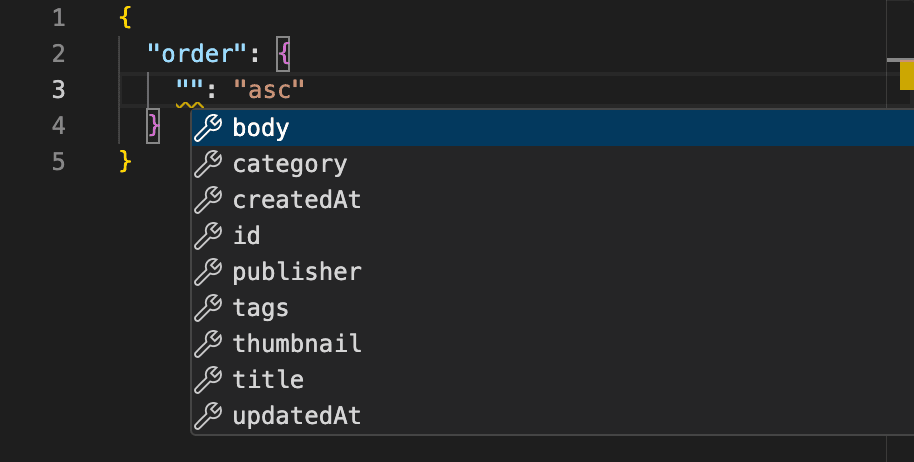Click the wrench icon beside category
The image size is (914, 462).
click(207, 164)
